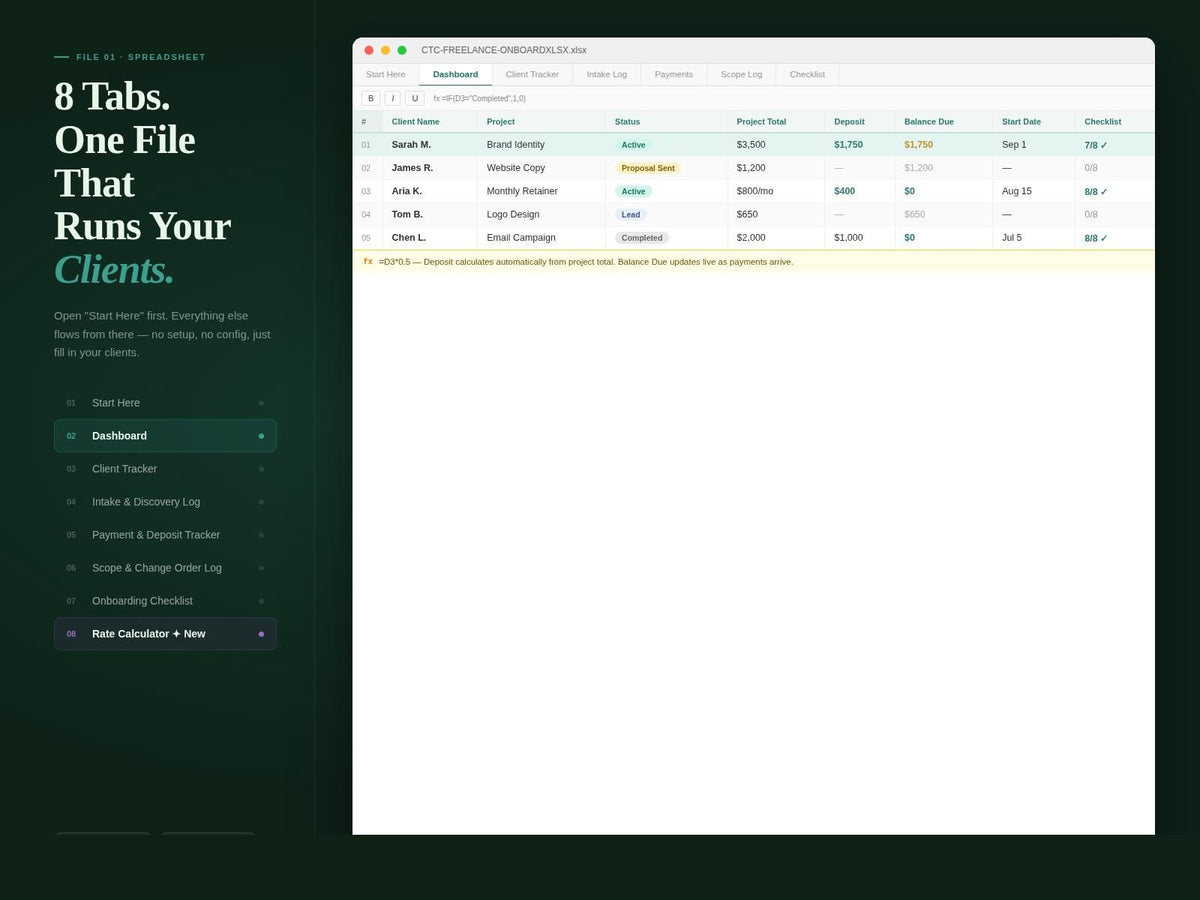Click the $1,200 balance due cell
Viewport: 1200px width, 900px height.
click(x=944, y=168)
